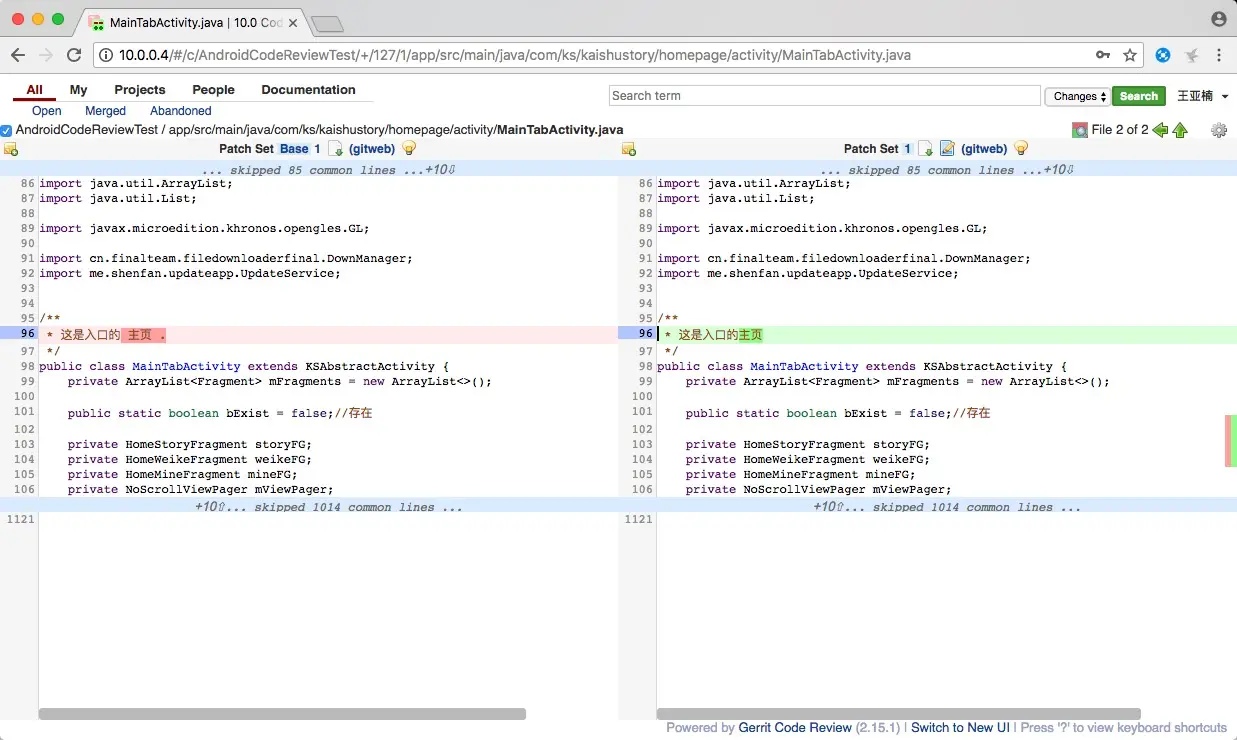
Task: Switch to the Documentation menu
Action: tap(308, 89)
